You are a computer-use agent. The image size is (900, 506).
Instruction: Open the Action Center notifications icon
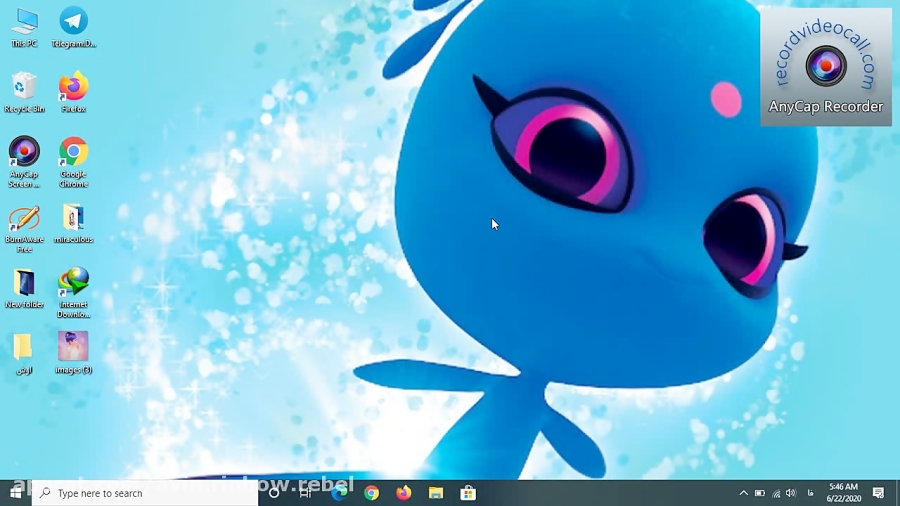pos(878,493)
